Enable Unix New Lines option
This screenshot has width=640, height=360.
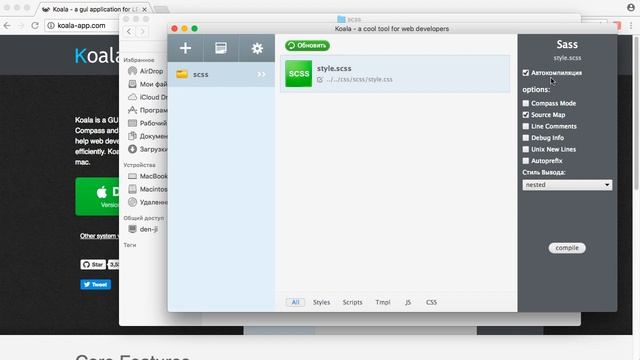(x=526, y=149)
